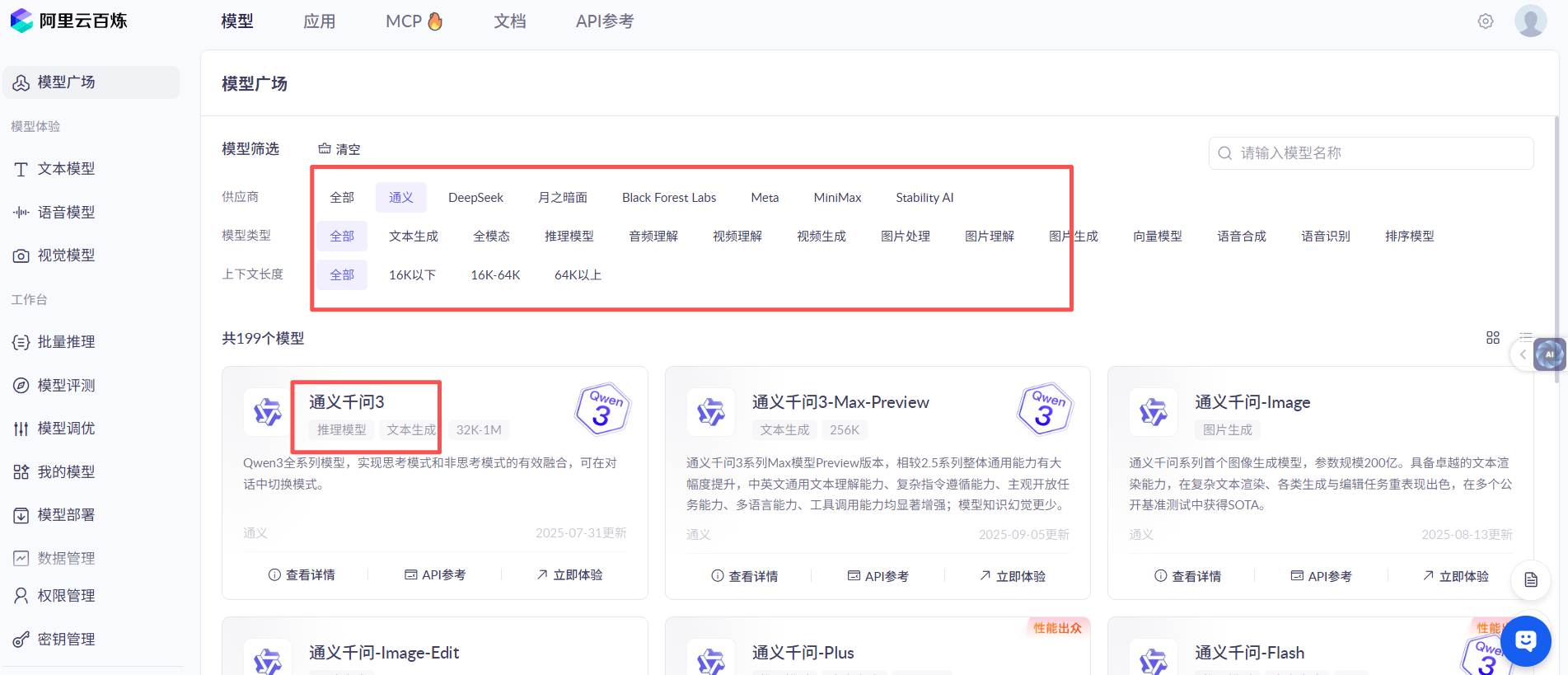Filter providers by DeepSeek
The height and width of the screenshot is (675, 1568).
(x=475, y=198)
